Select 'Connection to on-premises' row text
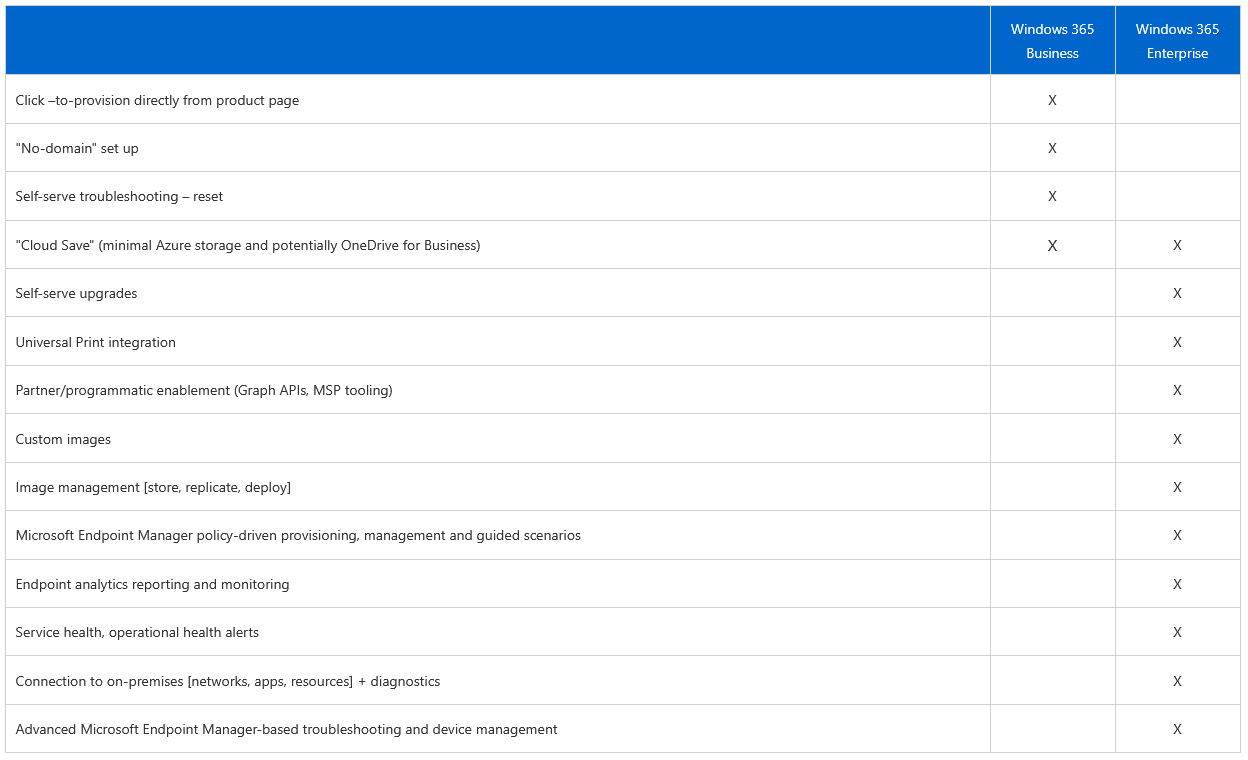1248x760 pixels. [228, 681]
